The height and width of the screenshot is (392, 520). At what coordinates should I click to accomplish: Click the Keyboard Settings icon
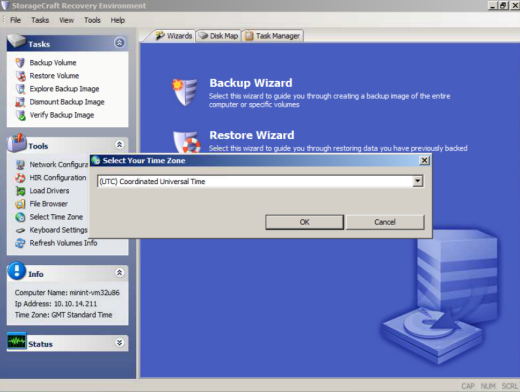(x=20, y=230)
